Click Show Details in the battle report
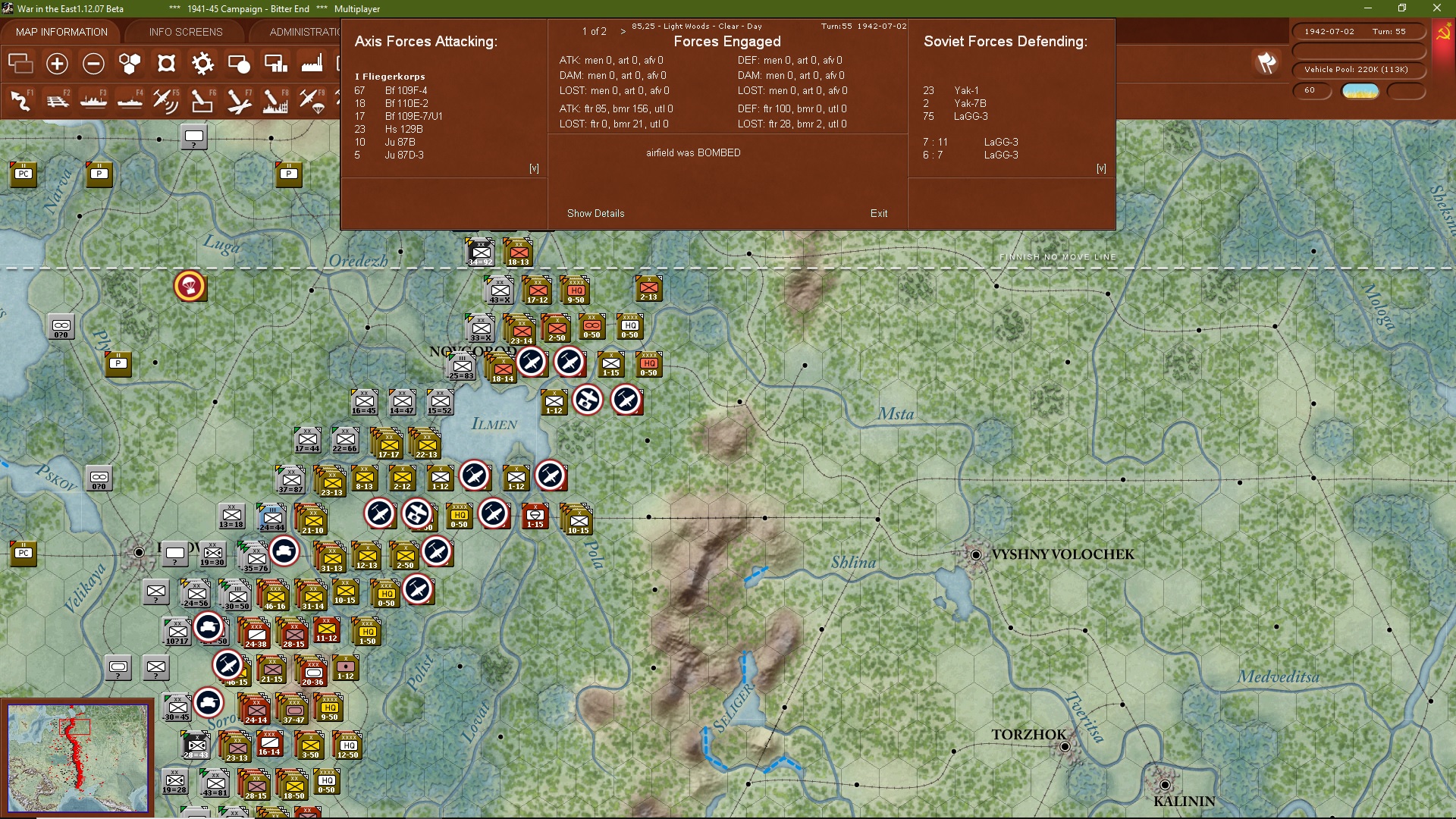1456x819 pixels. pos(596,213)
